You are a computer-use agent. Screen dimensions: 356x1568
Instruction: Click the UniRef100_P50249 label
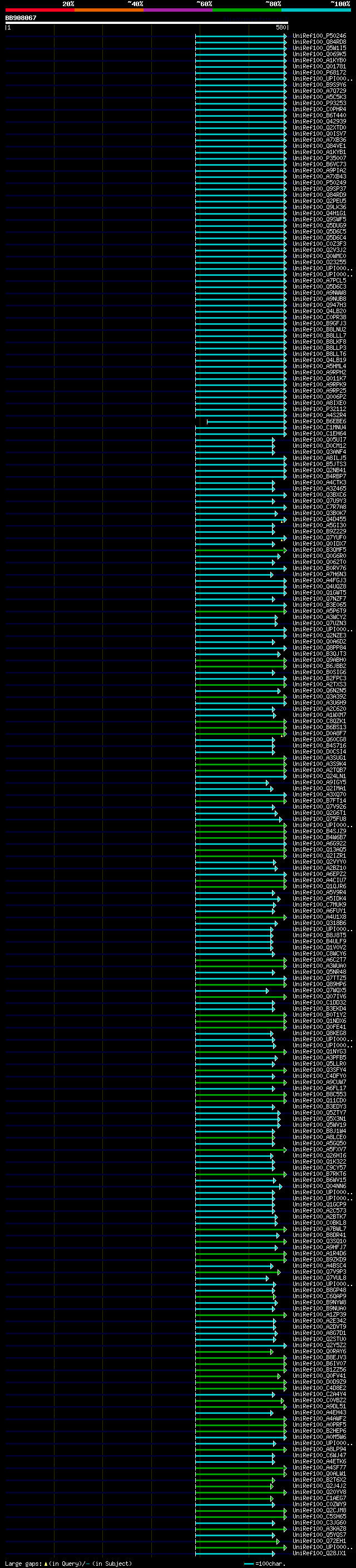319,182
